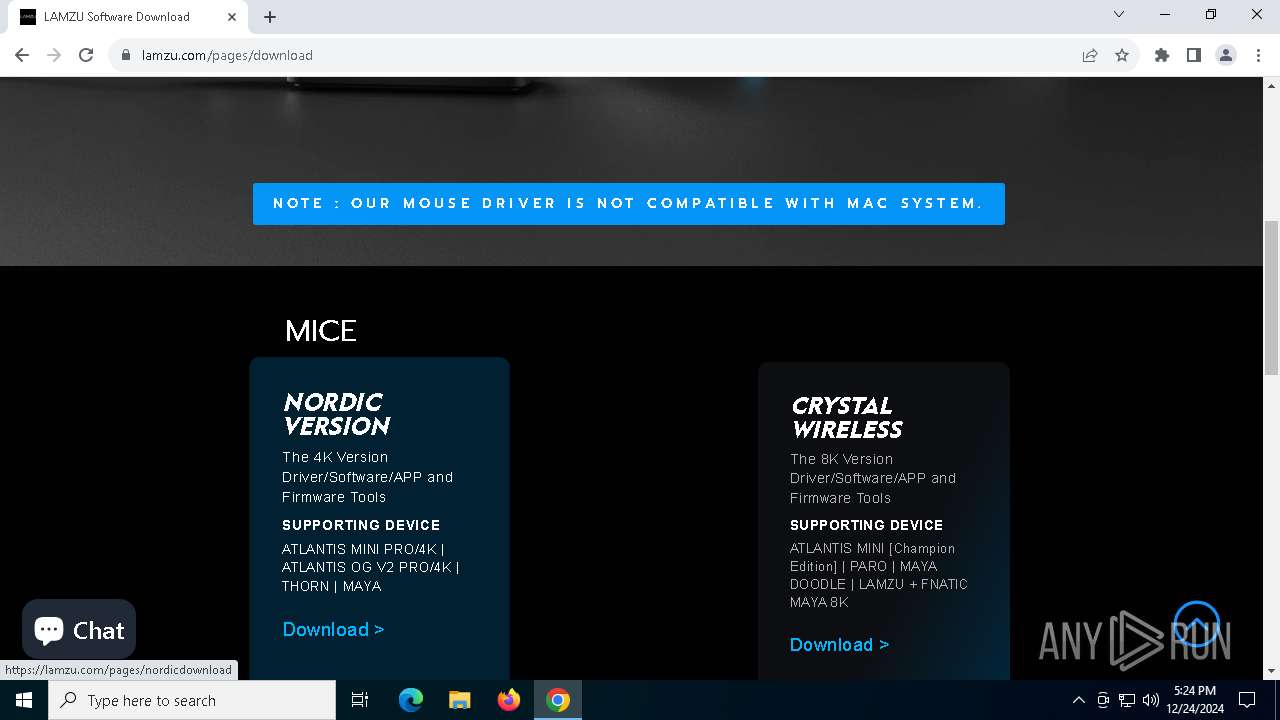1280x720 pixels.
Task: Click the scroll-to-top circle arrow
Action: click(1196, 624)
